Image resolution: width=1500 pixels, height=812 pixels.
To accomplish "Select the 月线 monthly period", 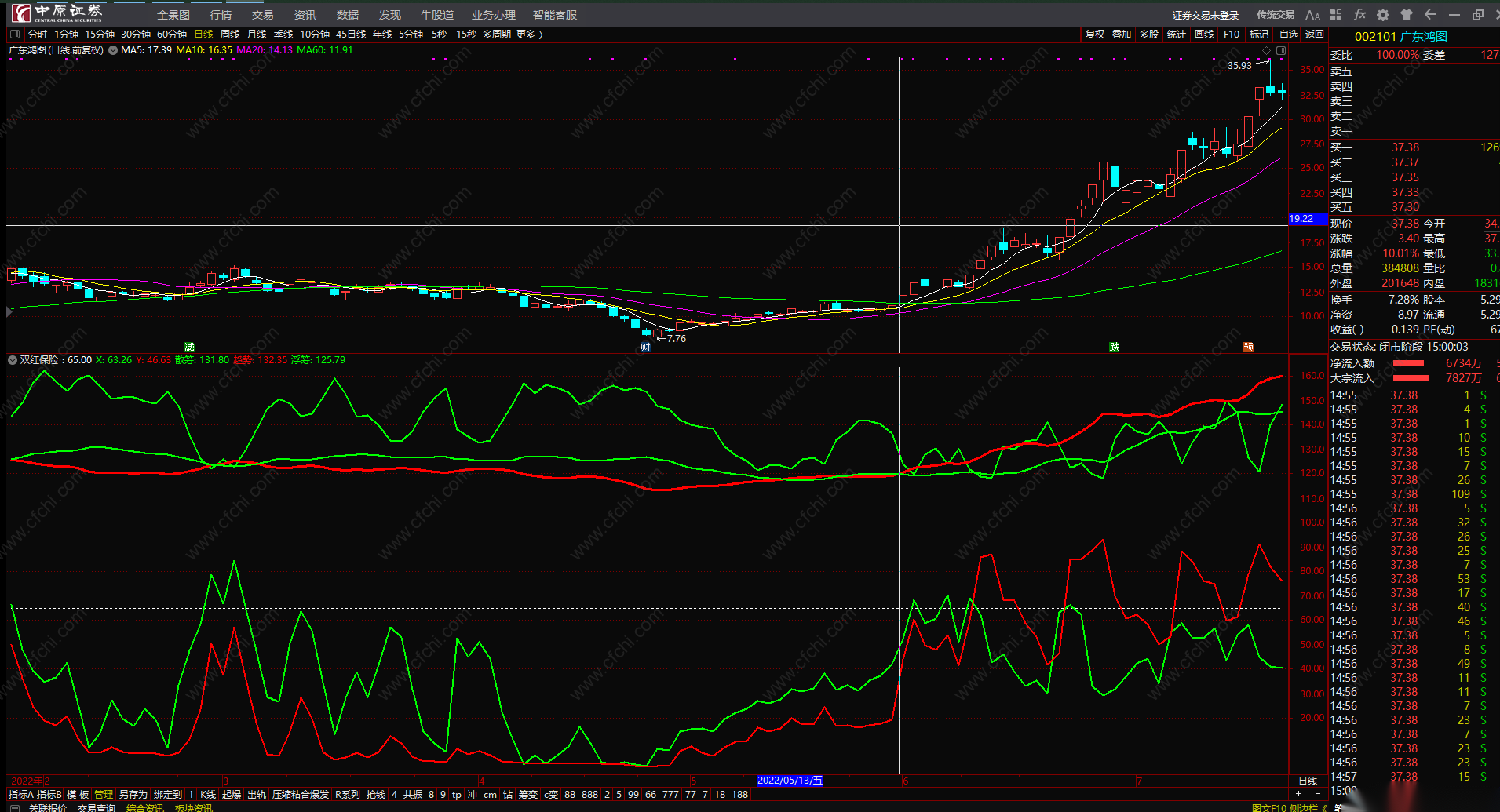I will coord(257,35).
